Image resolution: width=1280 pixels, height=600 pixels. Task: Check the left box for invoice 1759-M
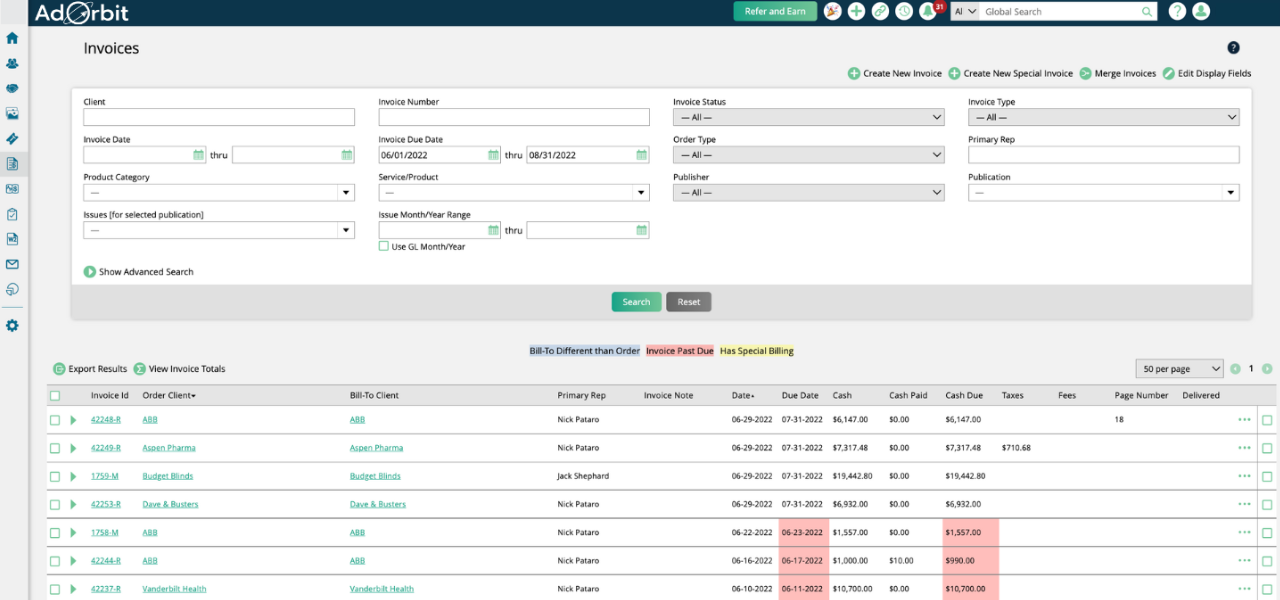pyautogui.click(x=55, y=476)
